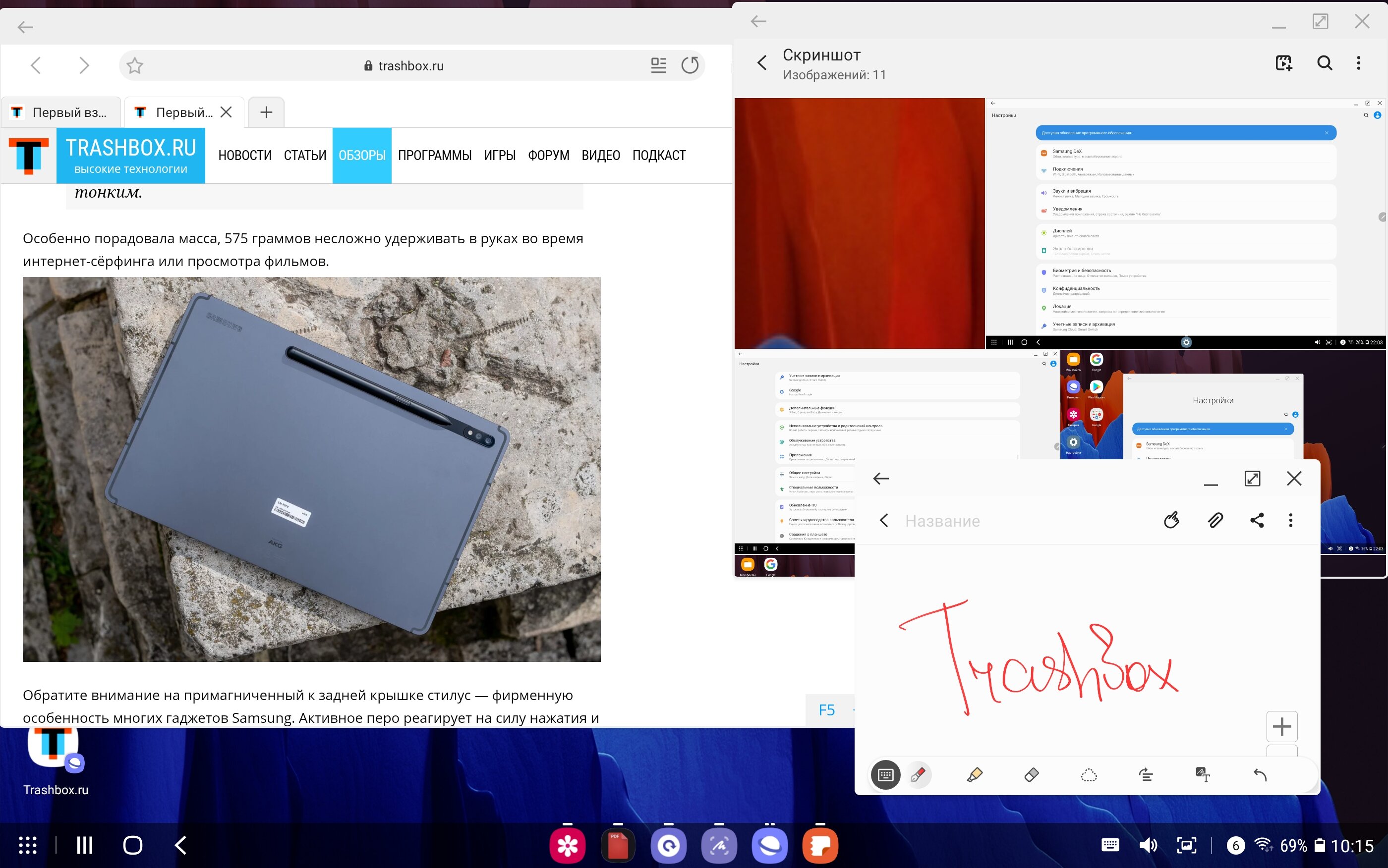The width and height of the screenshot is (1388, 868).
Task: Click Notes window title bar back arrow
Action: [x=881, y=478]
